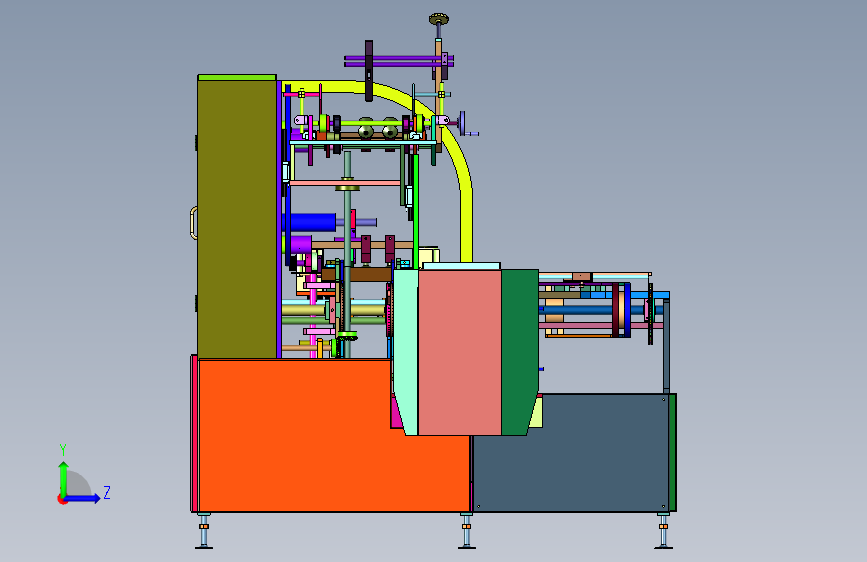Pick the middle leveling foot
Image resolution: width=867 pixels, height=562 pixels.
pyautogui.click(x=467, y=531)
